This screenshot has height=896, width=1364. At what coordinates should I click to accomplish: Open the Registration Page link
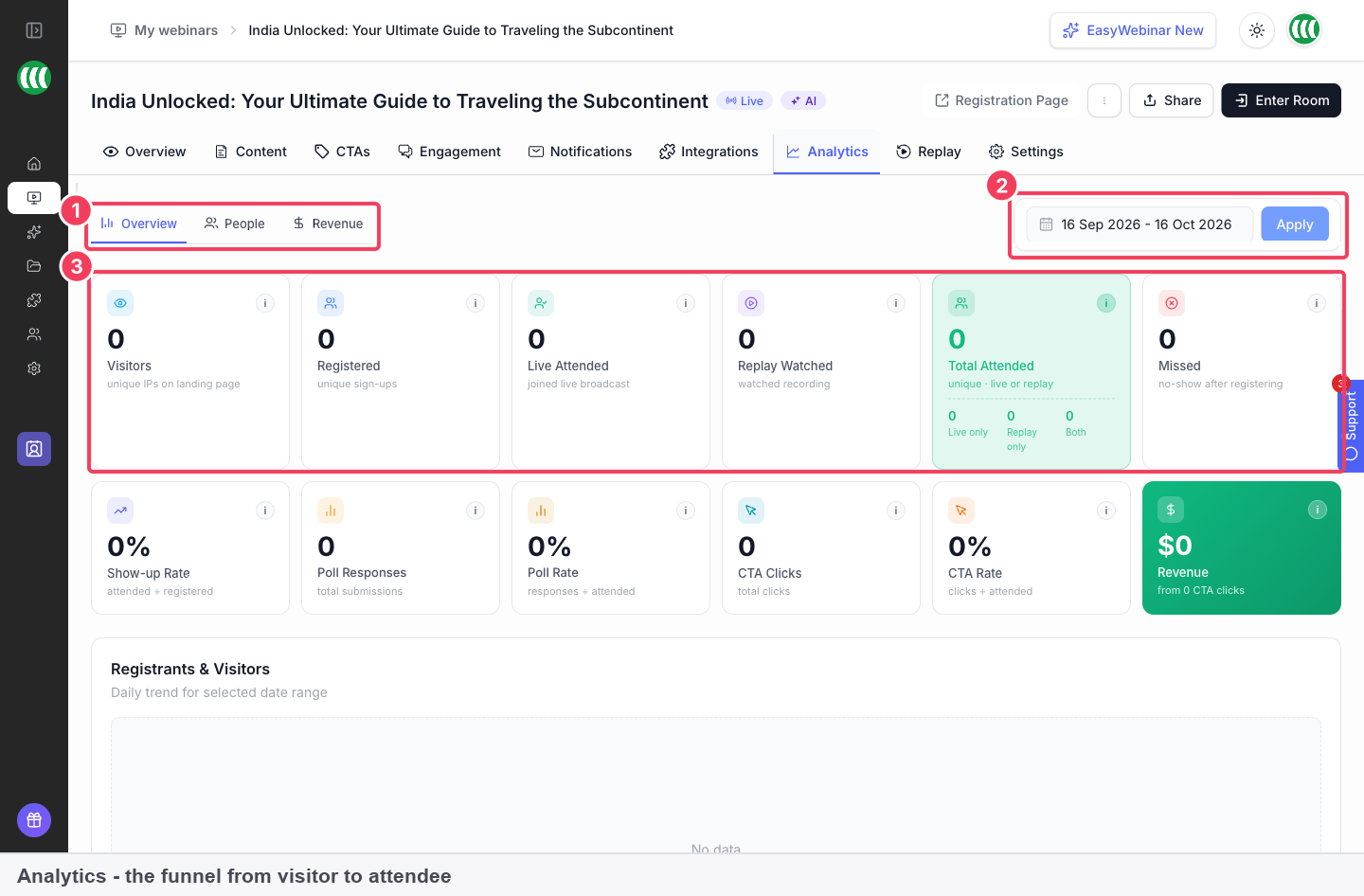click(x=1001, y=100)
